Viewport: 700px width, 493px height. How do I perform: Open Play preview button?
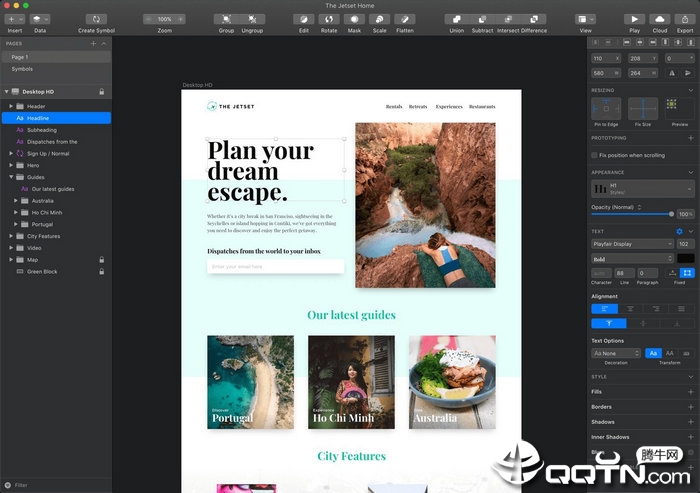(634, 19)
